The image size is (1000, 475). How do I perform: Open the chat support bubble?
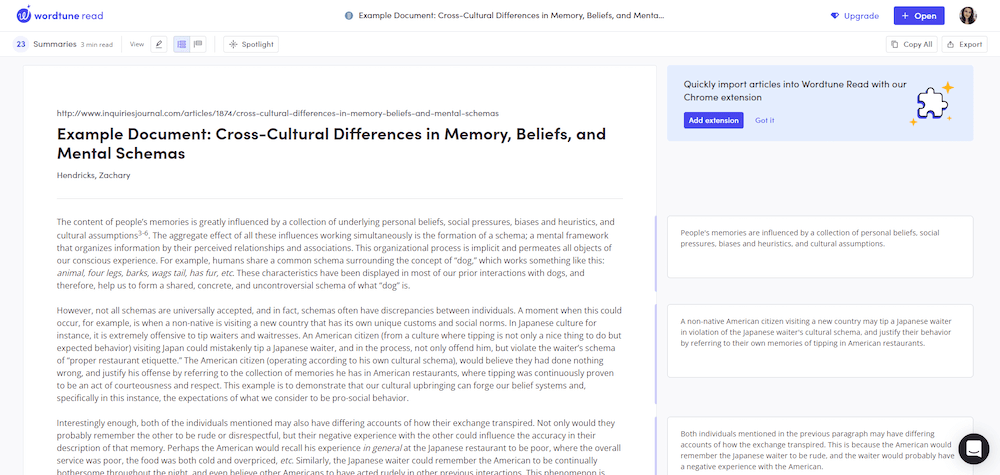coord(973,449)
